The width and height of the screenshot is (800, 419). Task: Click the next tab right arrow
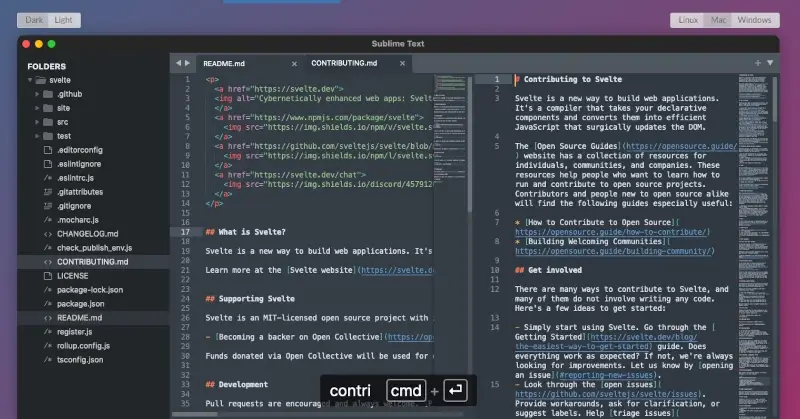click(x=187, y=62)
